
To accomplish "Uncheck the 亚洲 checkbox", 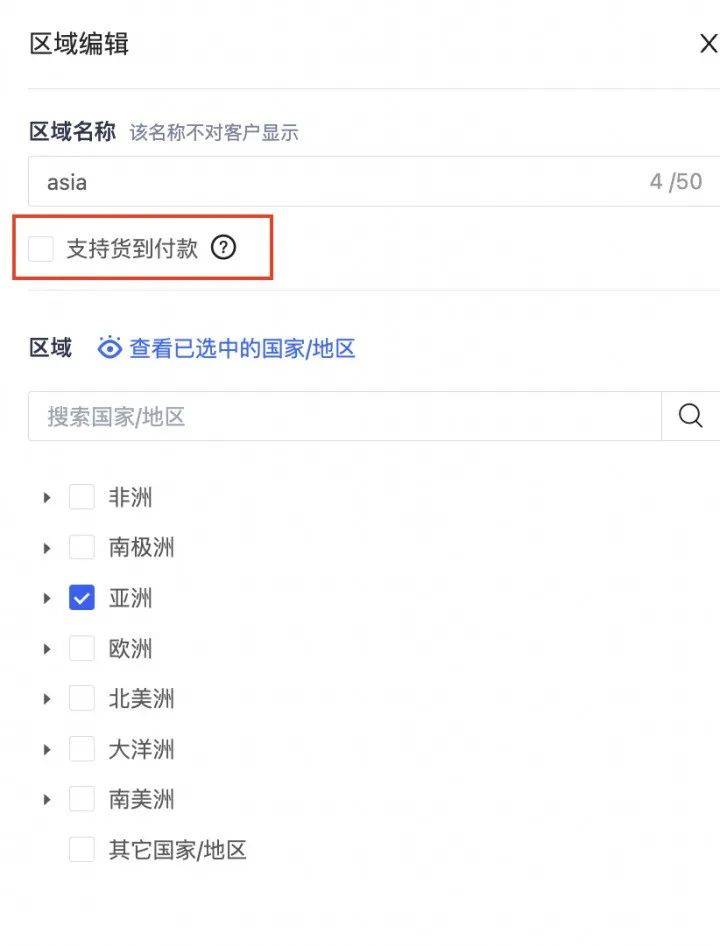I will 81,598.
